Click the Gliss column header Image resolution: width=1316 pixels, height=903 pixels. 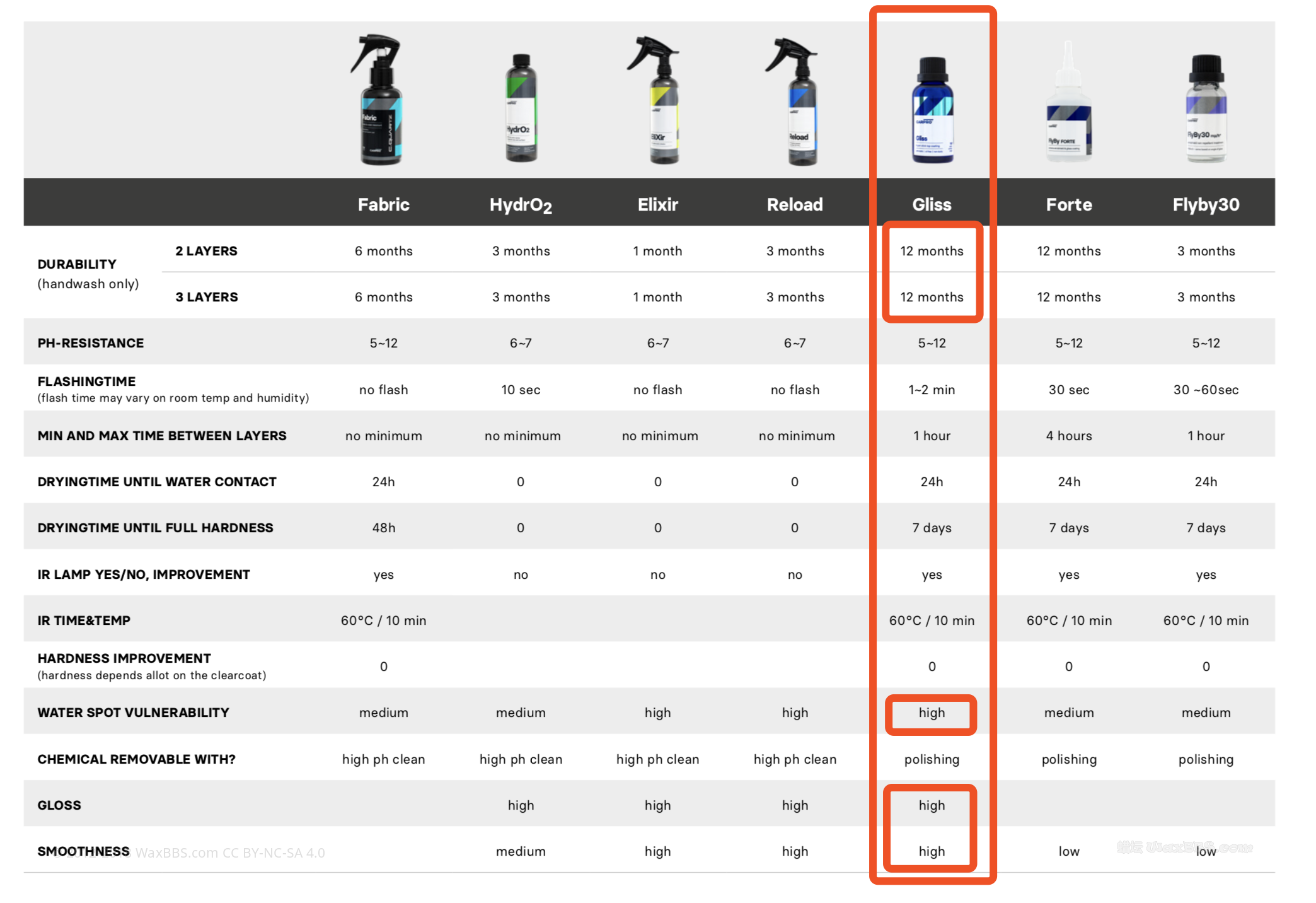coord(932,204)
